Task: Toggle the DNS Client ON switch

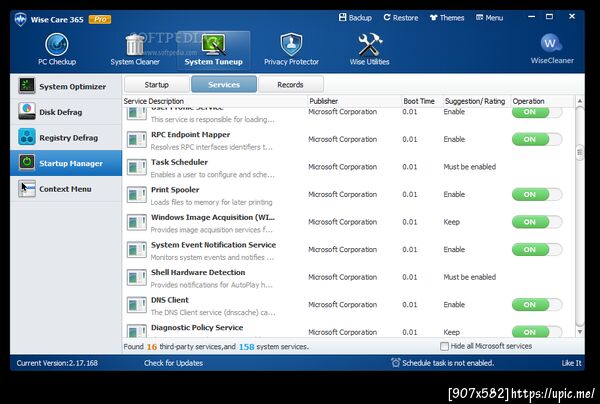Action: pos(537,305)
